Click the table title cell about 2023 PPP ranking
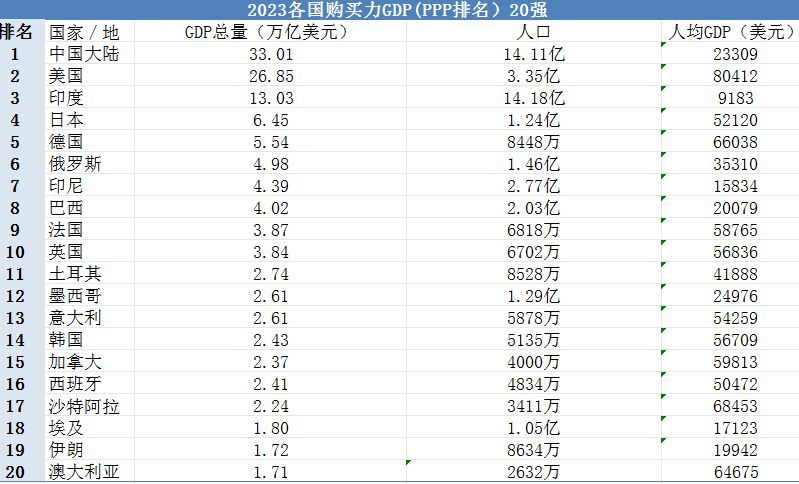799x484 pixels. pyautogui.click(x=400, y=10)
